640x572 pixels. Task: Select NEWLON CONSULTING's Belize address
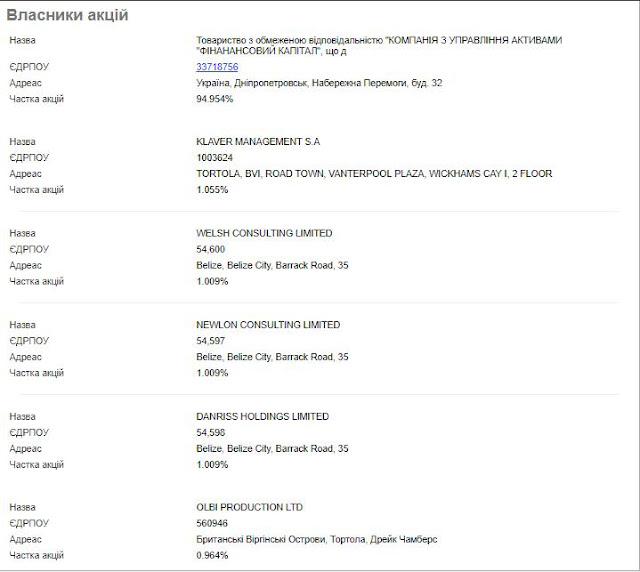(x=272, y=357)
